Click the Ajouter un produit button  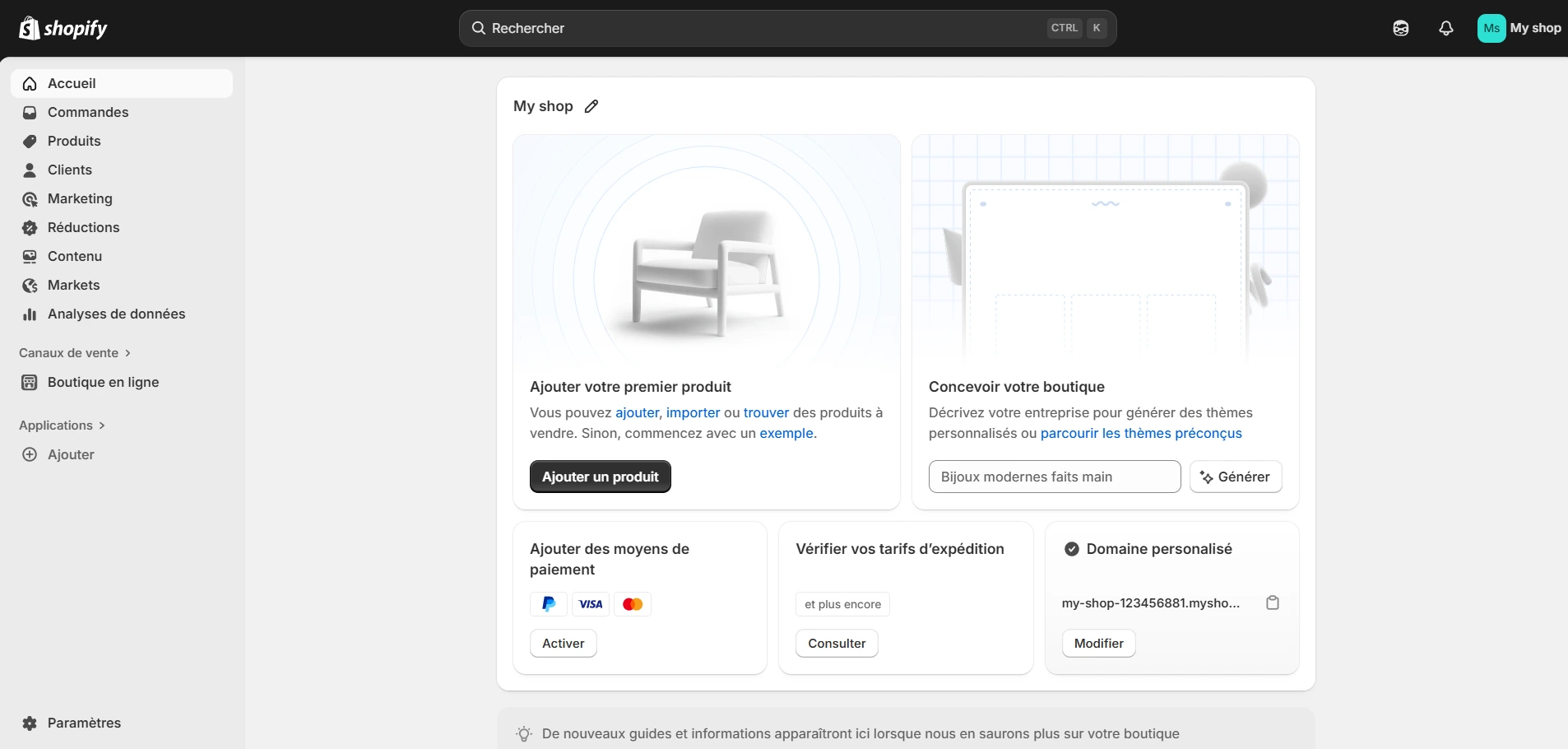click(600, 476)
